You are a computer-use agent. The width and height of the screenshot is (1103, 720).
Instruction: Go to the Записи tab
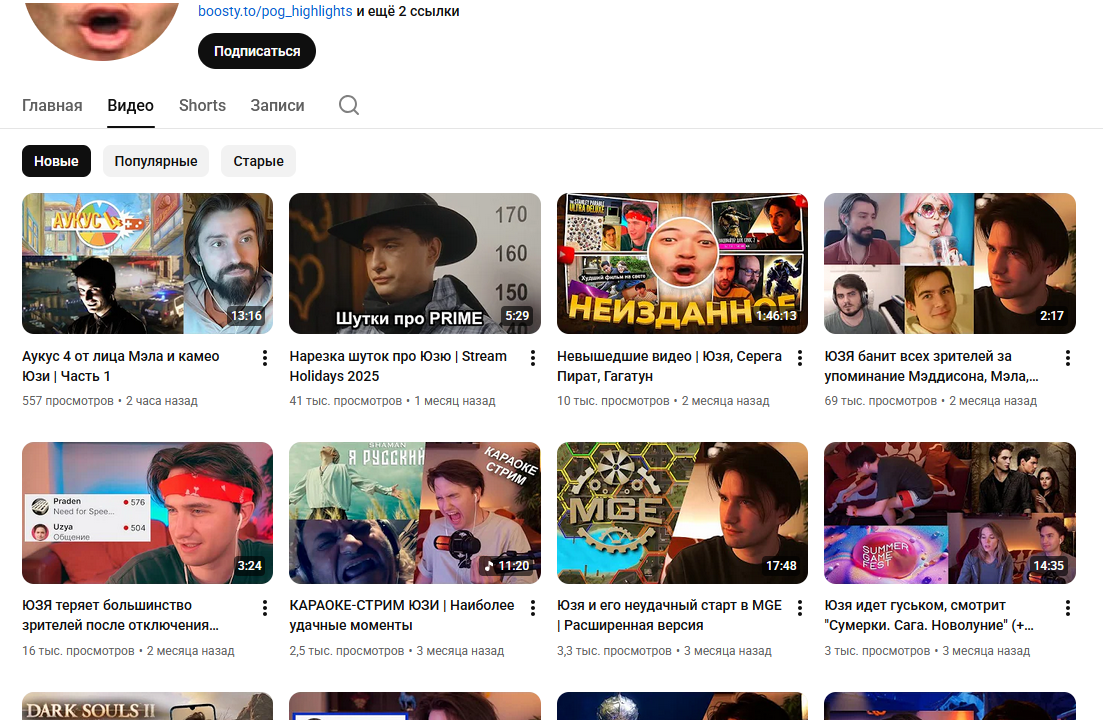[x=277, y=105]
